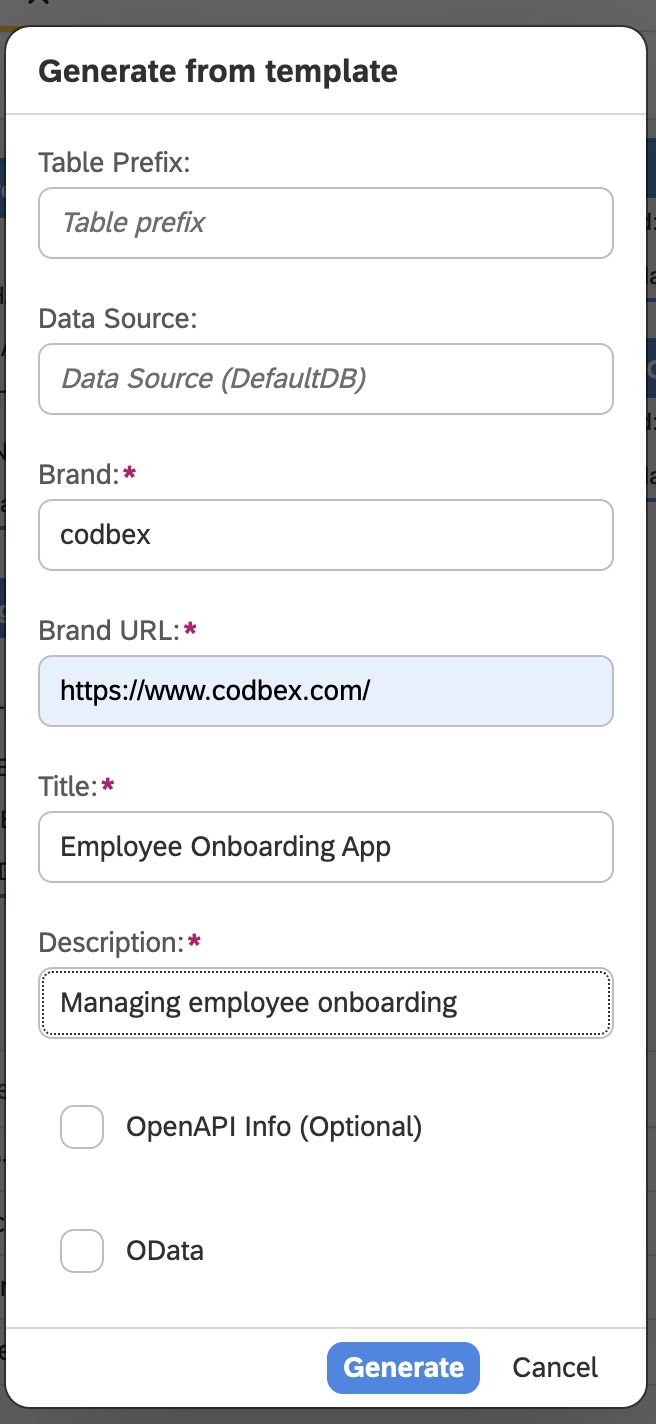Click the Description: label

point(111,943)
